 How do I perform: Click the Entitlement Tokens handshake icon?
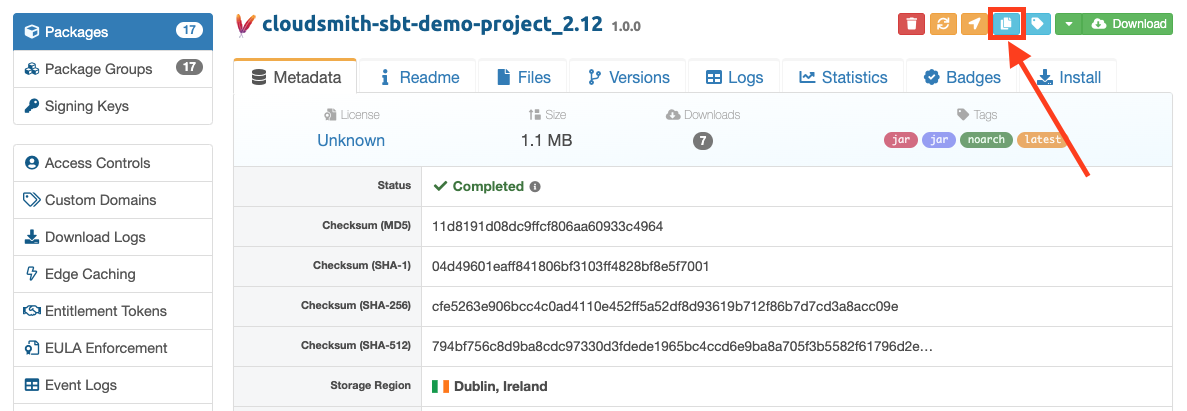tap(32, 311)
